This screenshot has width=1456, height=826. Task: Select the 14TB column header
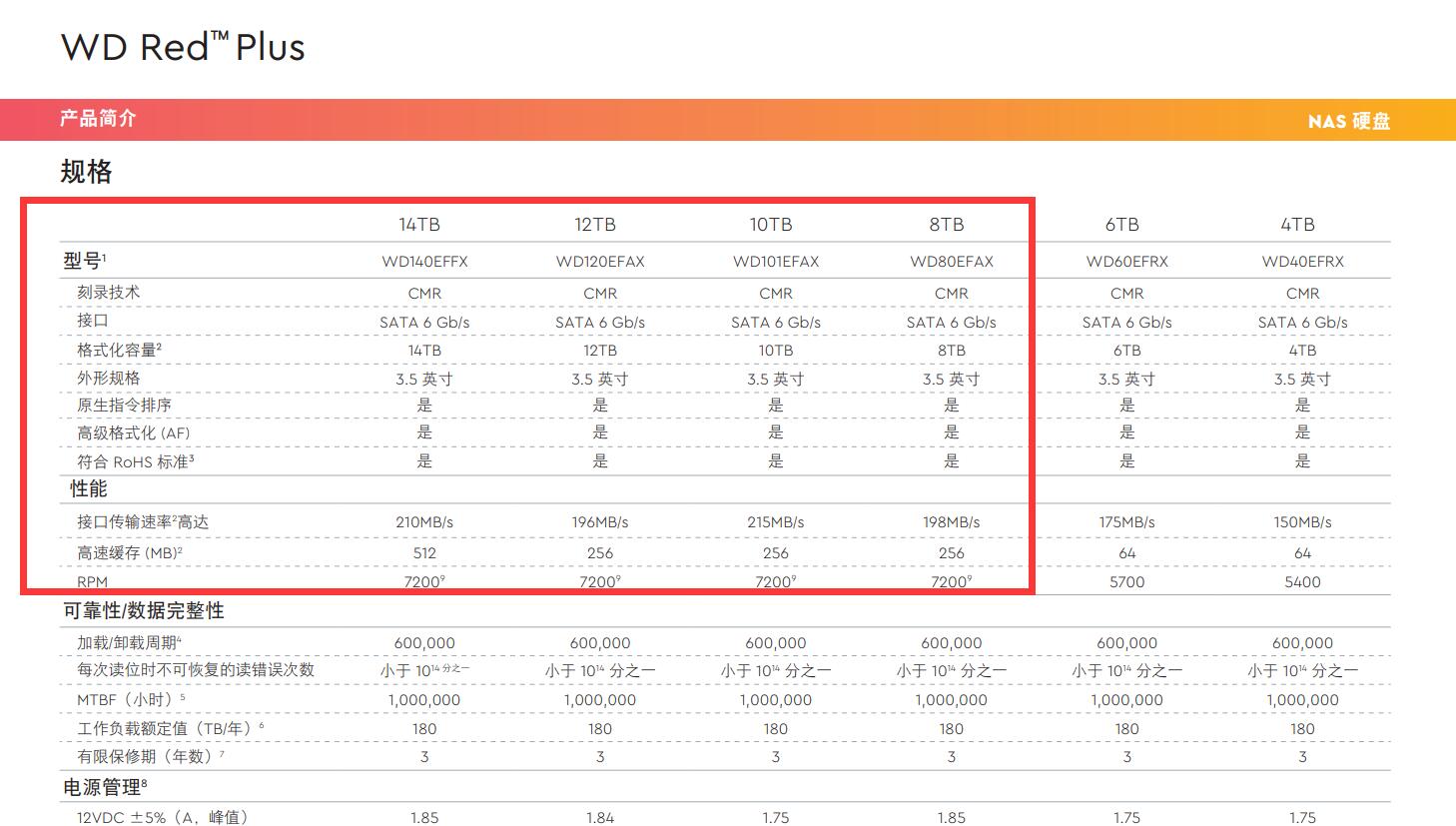(419, 225)
